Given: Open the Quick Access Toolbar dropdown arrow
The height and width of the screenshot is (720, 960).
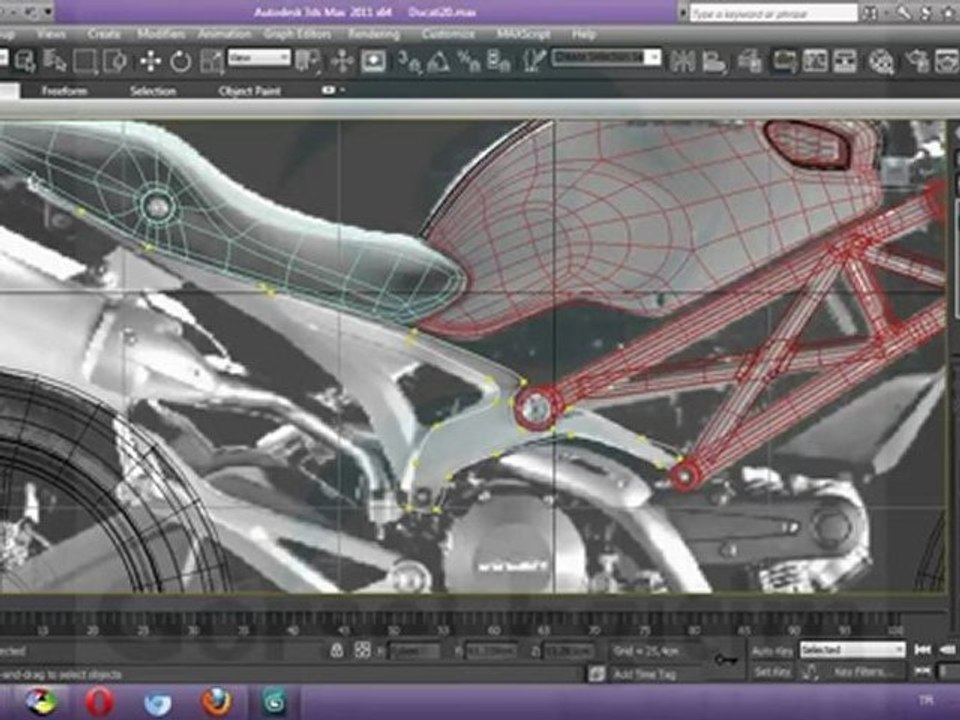Looking at the screenshot, I should click(49, 12).
